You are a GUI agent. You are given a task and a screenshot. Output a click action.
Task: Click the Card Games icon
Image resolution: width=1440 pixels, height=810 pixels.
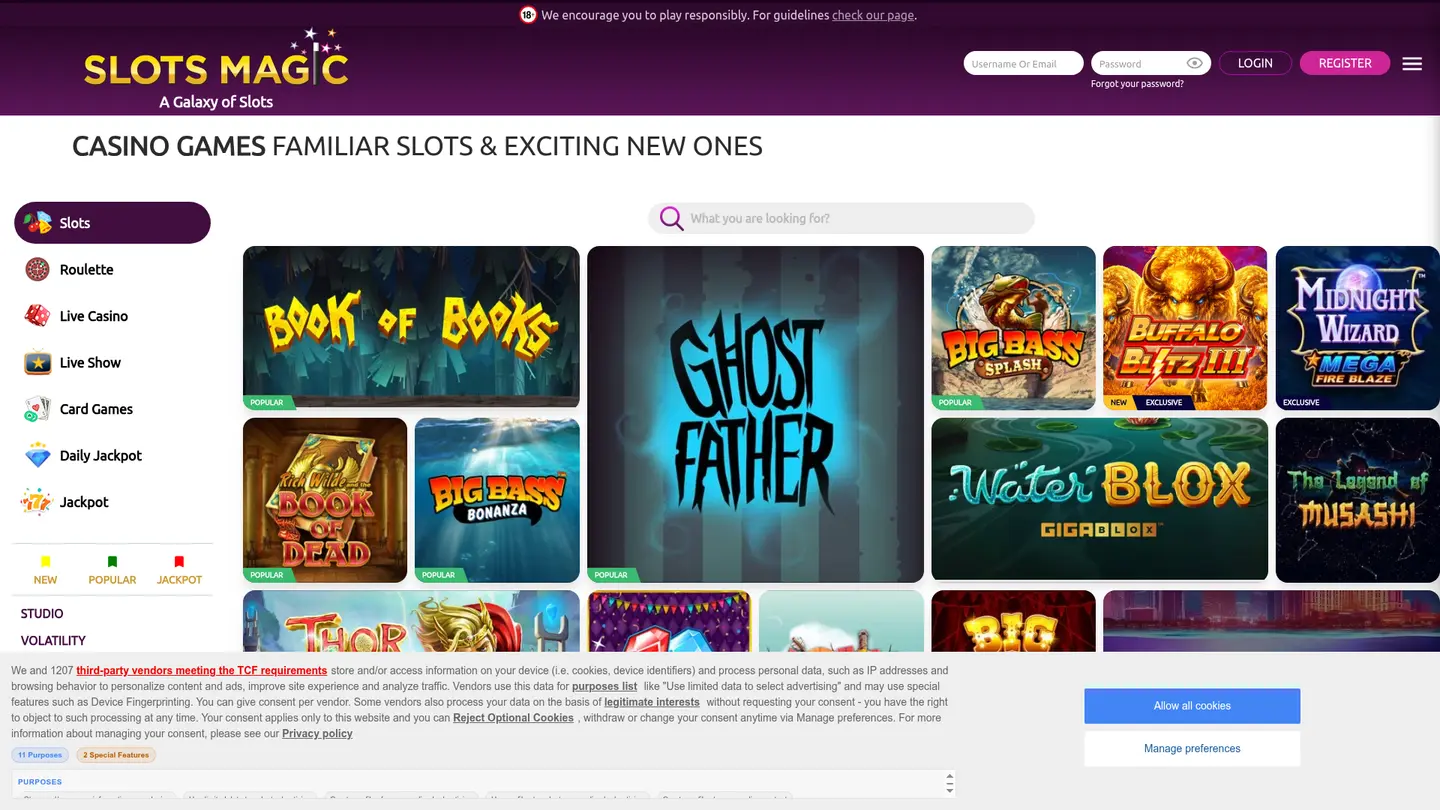click(x=37, y=409)
